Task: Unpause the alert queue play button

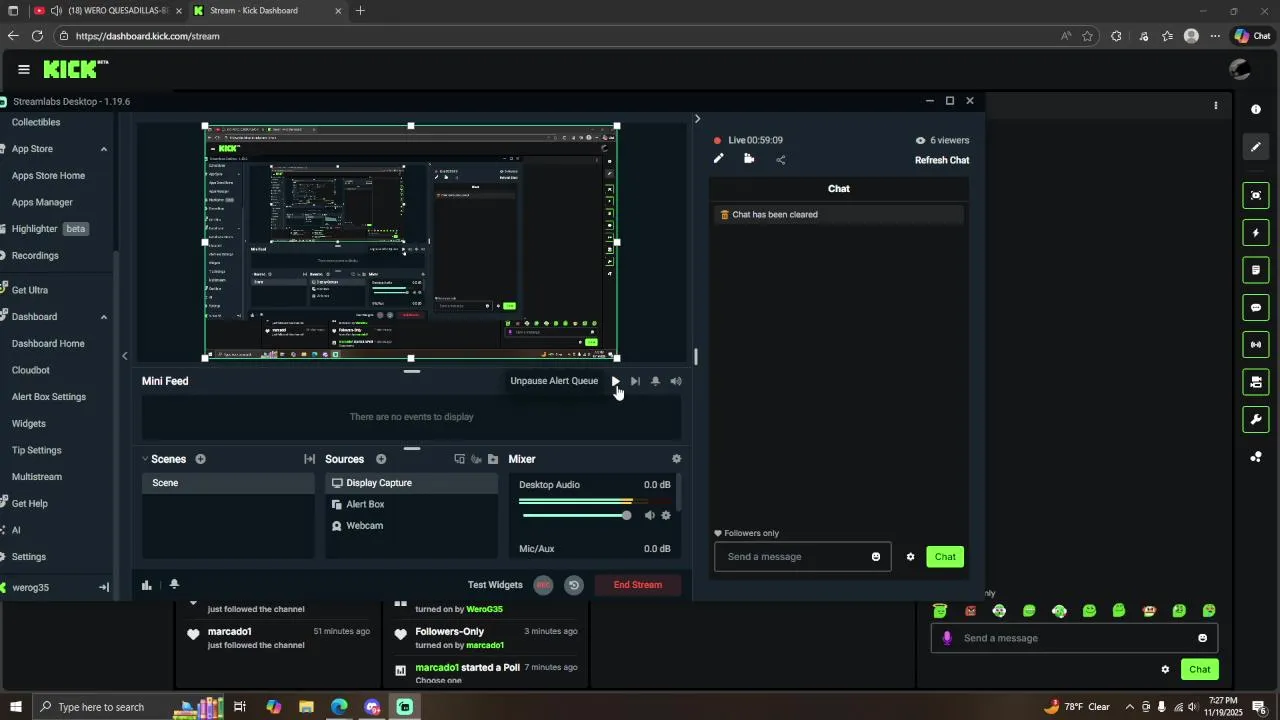Action: (x=615, y=381)
